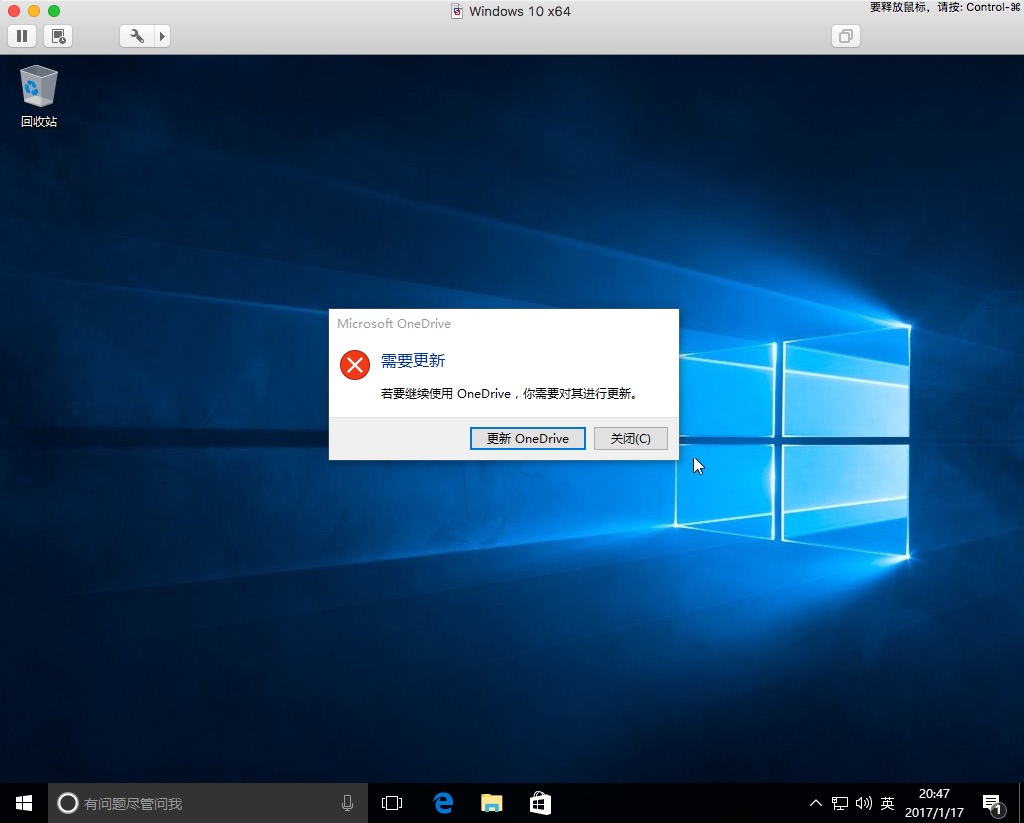The height and width of the screenshot is (823, 1024).
Task: Open File Explorer from taskbar
Action: click(492, 803)
